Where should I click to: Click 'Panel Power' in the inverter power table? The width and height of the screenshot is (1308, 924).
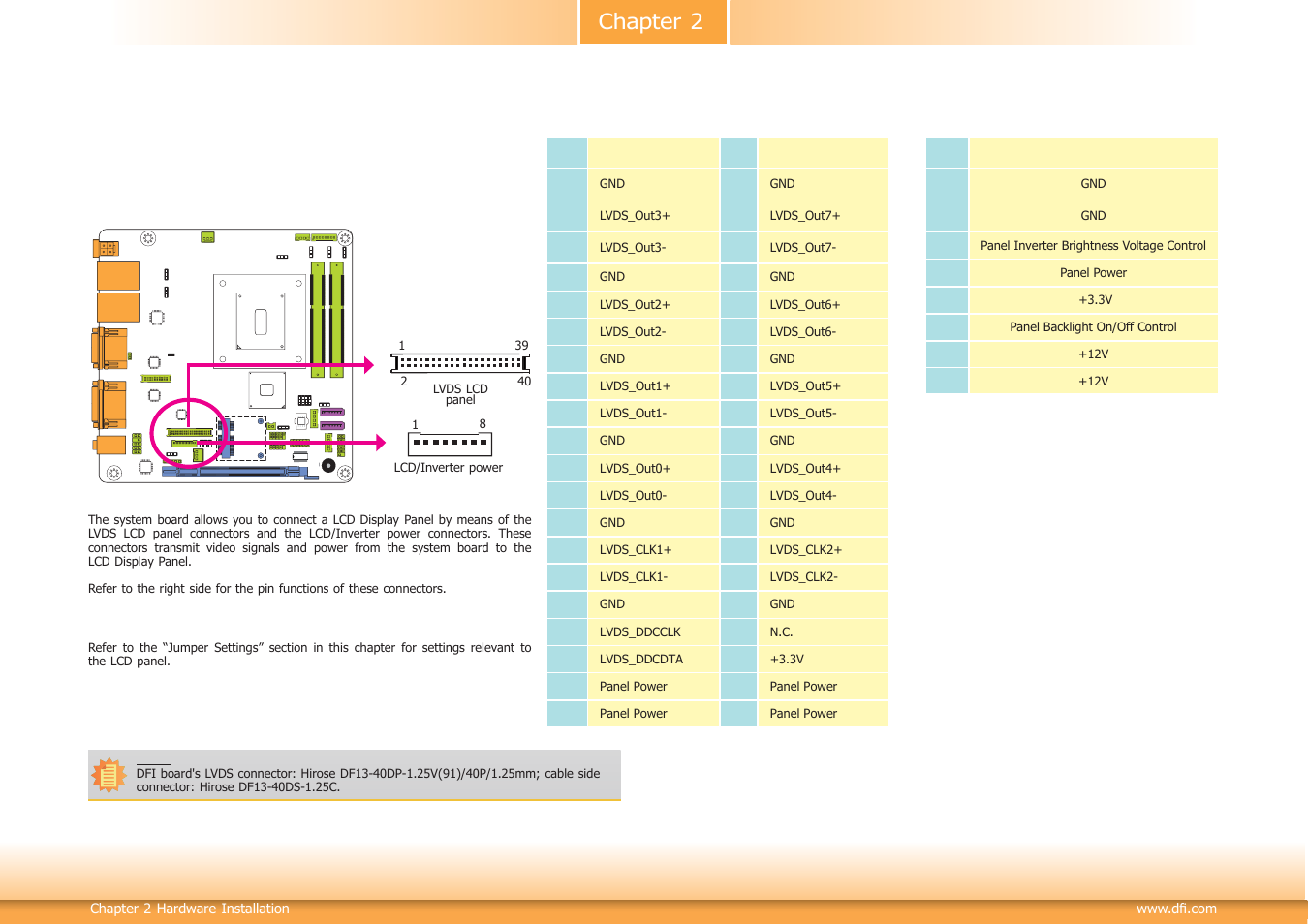tap(1094, 273)
